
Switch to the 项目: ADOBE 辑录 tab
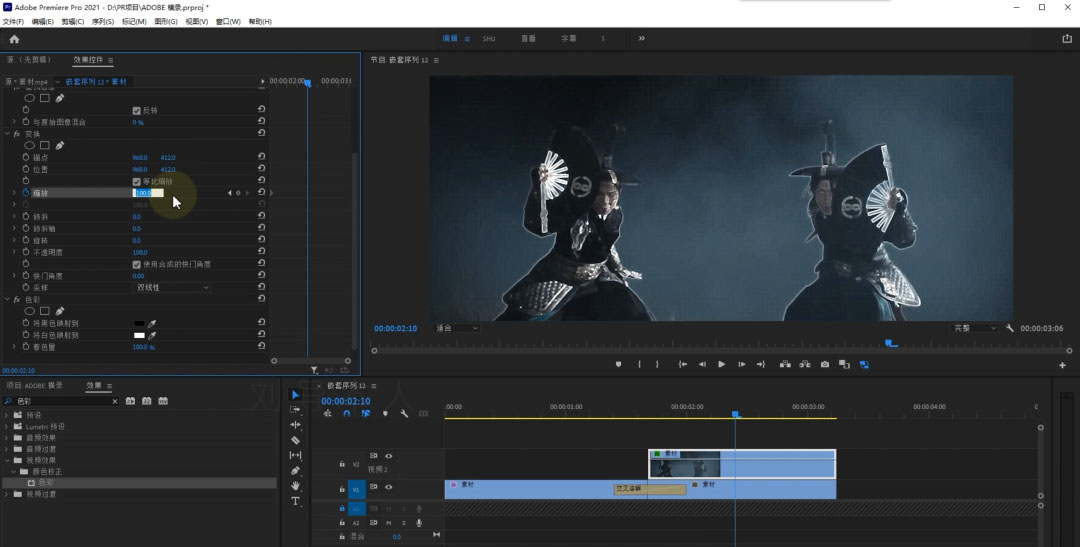34,386
